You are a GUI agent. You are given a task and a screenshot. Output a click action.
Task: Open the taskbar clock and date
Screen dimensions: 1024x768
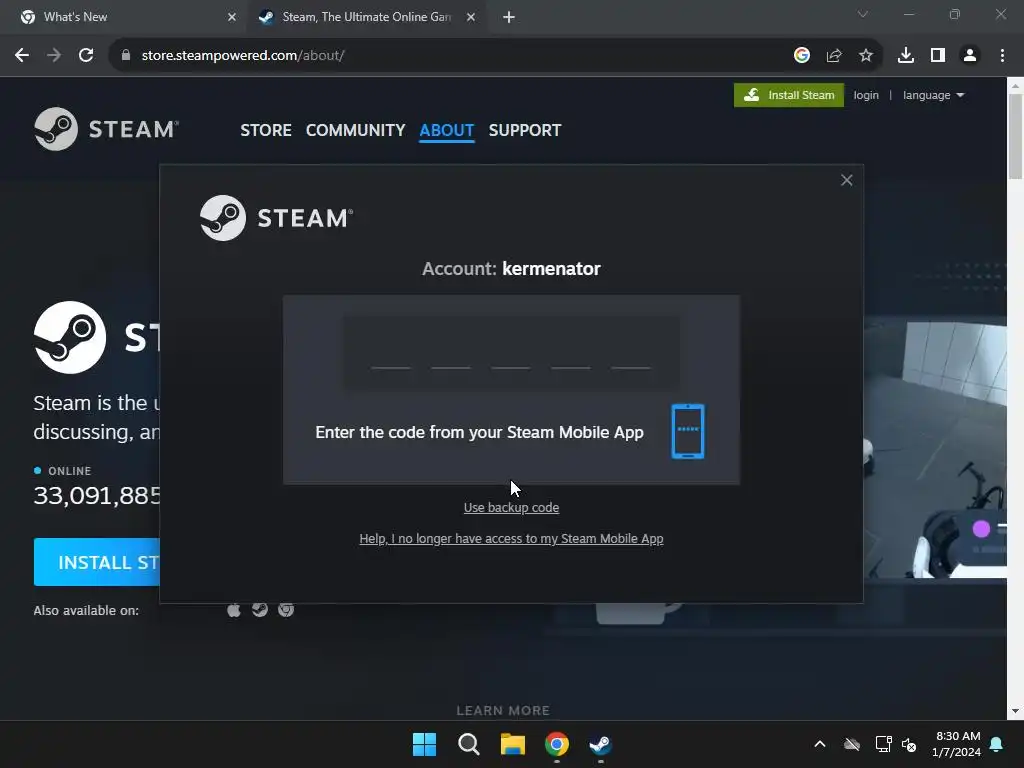[x=957, y=744]
